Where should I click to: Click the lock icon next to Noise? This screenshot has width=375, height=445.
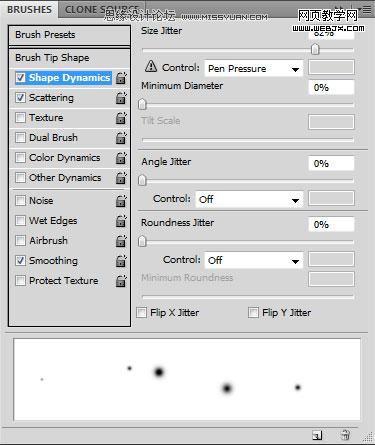[121, 201]
